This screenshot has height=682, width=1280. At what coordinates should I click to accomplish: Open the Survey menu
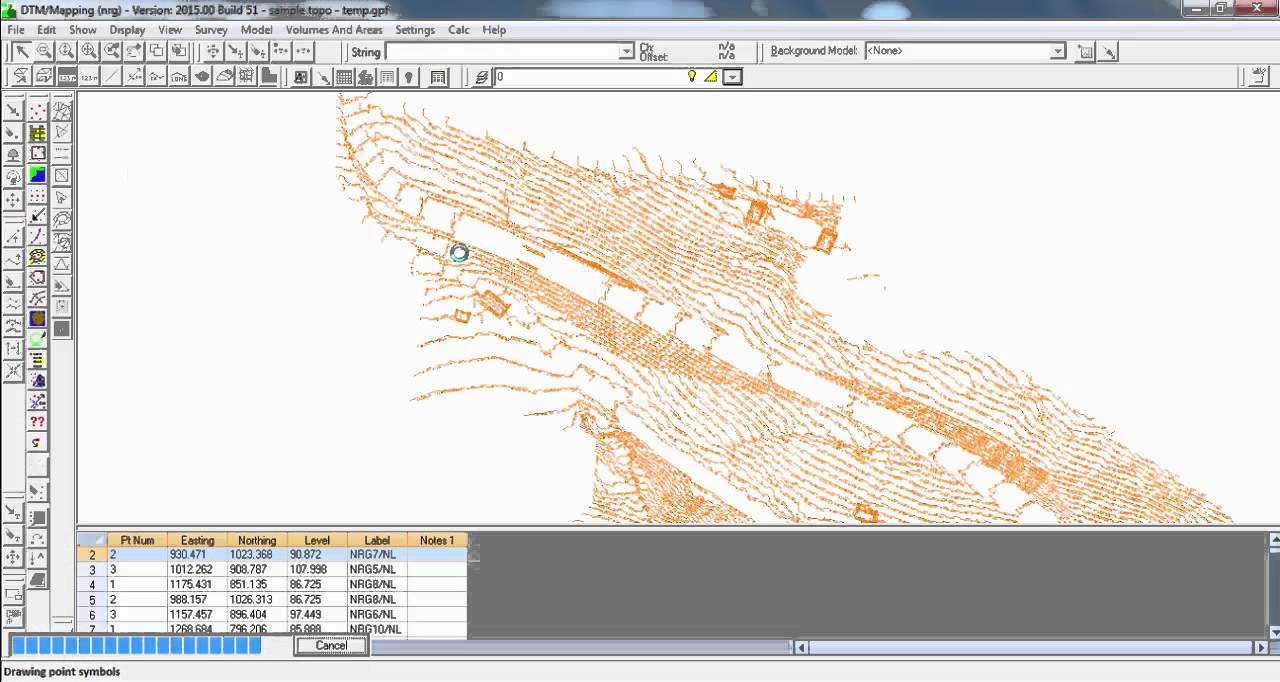click(x=211, y=30)
